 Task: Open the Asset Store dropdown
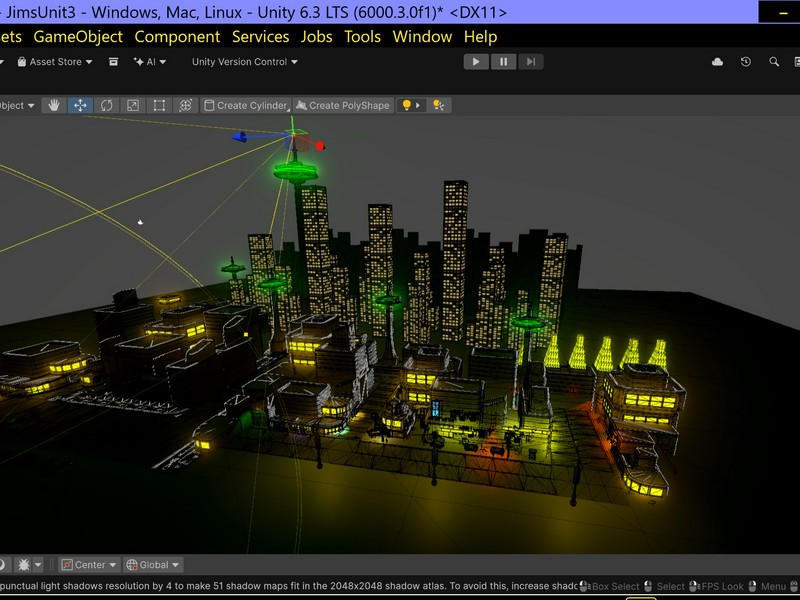(55, 62)
